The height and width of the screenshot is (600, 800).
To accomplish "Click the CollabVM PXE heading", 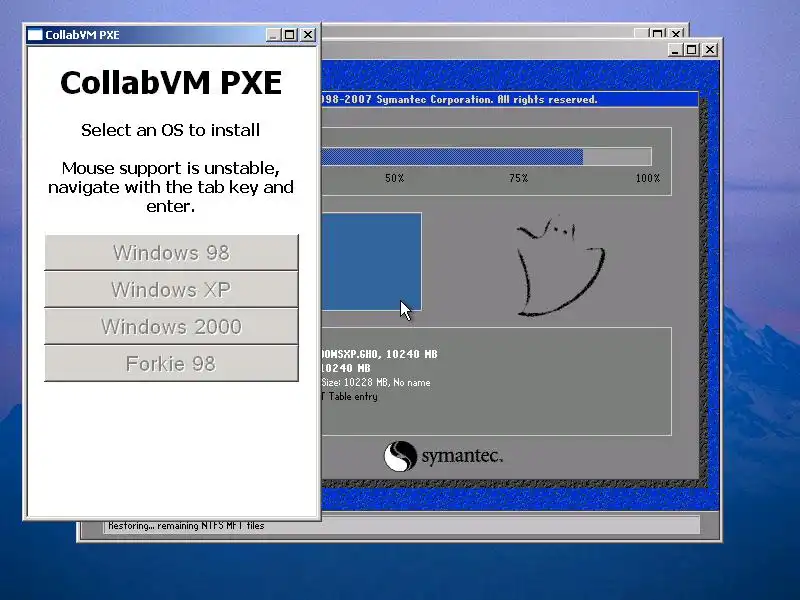I will [x=171, y=83].
